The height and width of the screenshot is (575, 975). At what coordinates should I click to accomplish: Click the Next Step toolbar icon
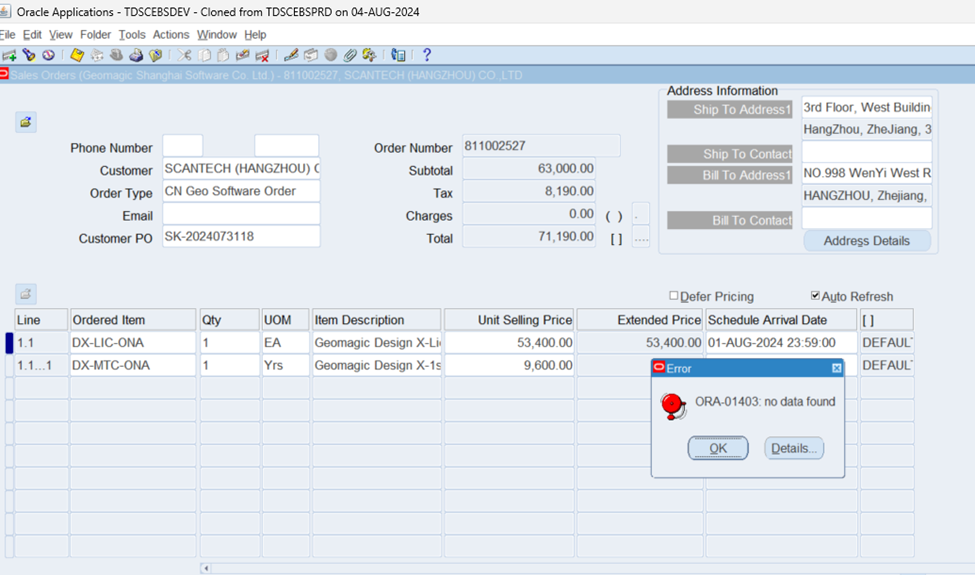(x=97, y=55)
